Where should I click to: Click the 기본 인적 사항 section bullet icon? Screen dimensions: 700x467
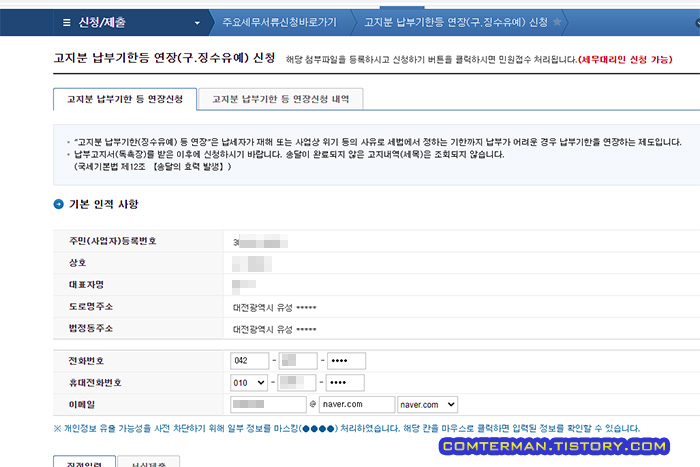[x=58, y=204]
